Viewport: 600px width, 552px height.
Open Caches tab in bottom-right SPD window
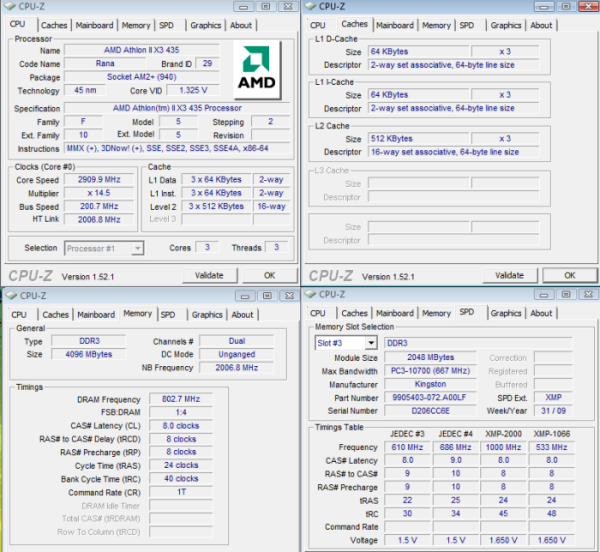click(354, 313)
